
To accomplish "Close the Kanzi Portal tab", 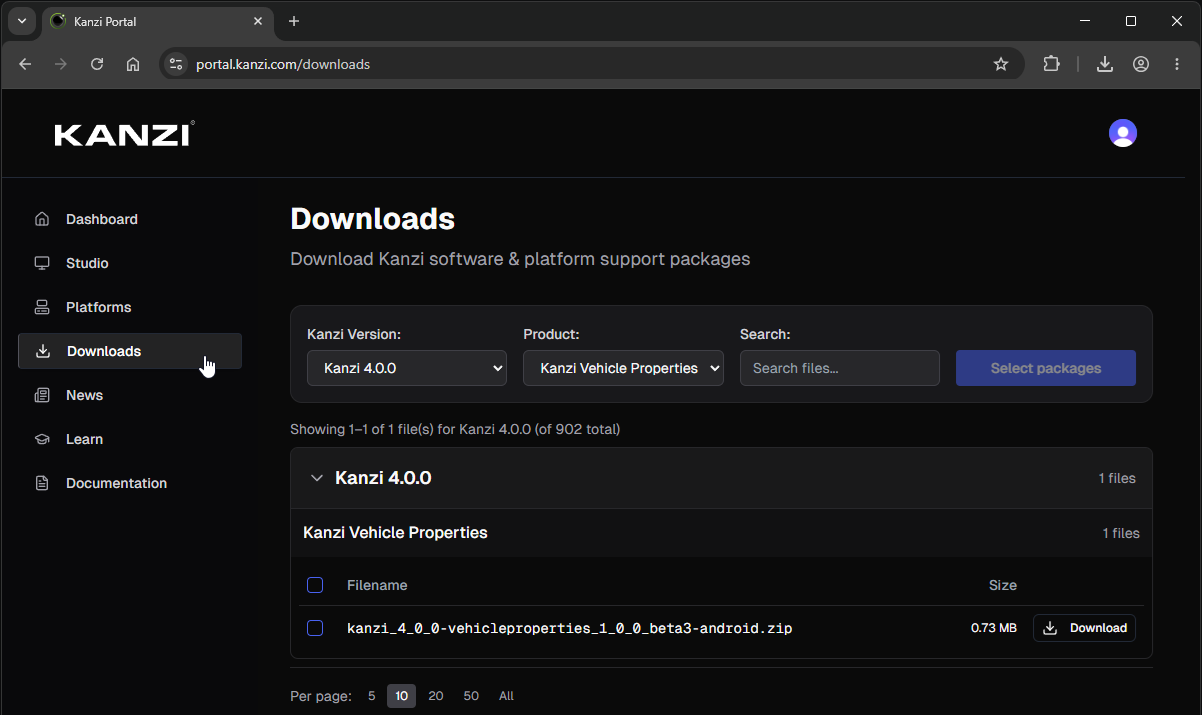I will (x=258, y=21).
